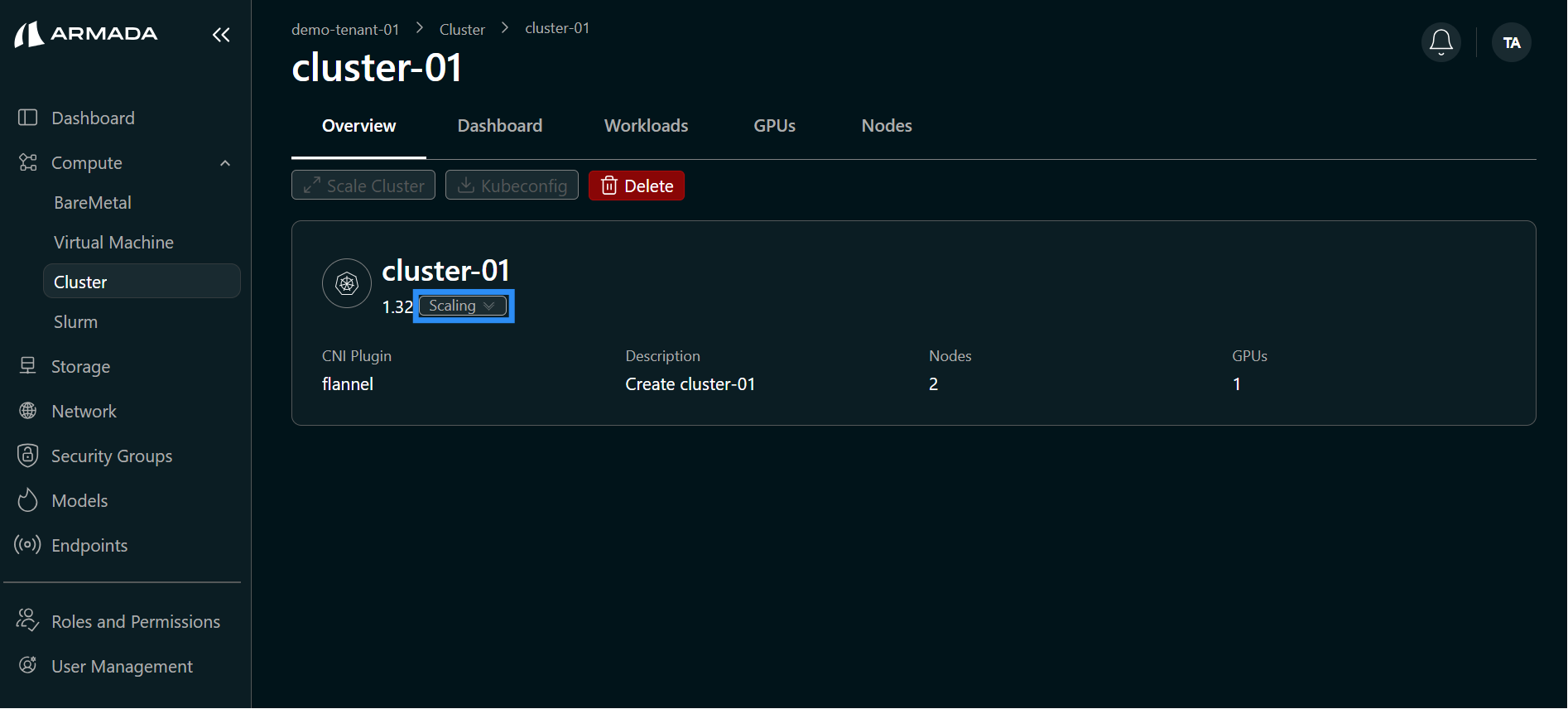Click the expand arrows icon on Scale Cluster
Screen dimensions: 1568x709
[x=312, y=186]
